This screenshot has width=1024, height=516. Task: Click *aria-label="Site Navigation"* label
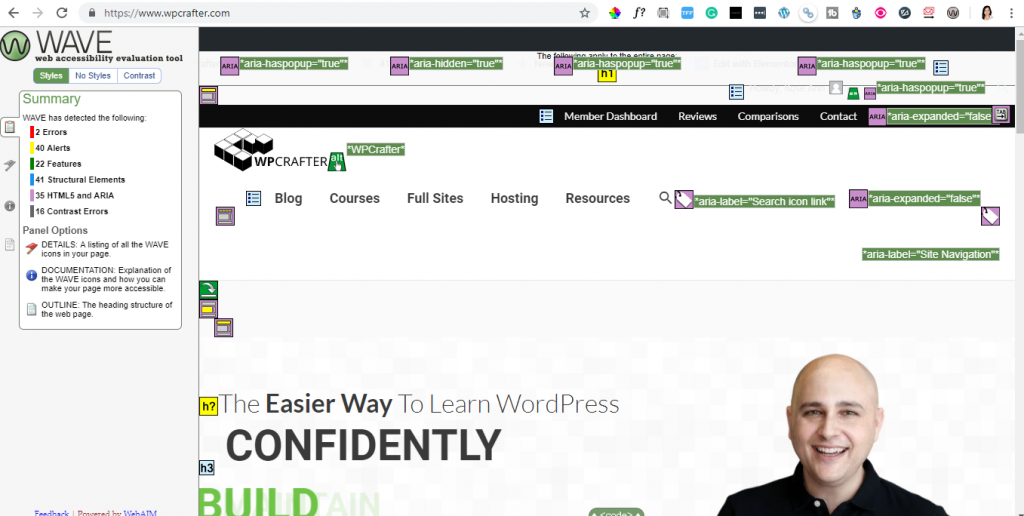(x=931, y=254)
